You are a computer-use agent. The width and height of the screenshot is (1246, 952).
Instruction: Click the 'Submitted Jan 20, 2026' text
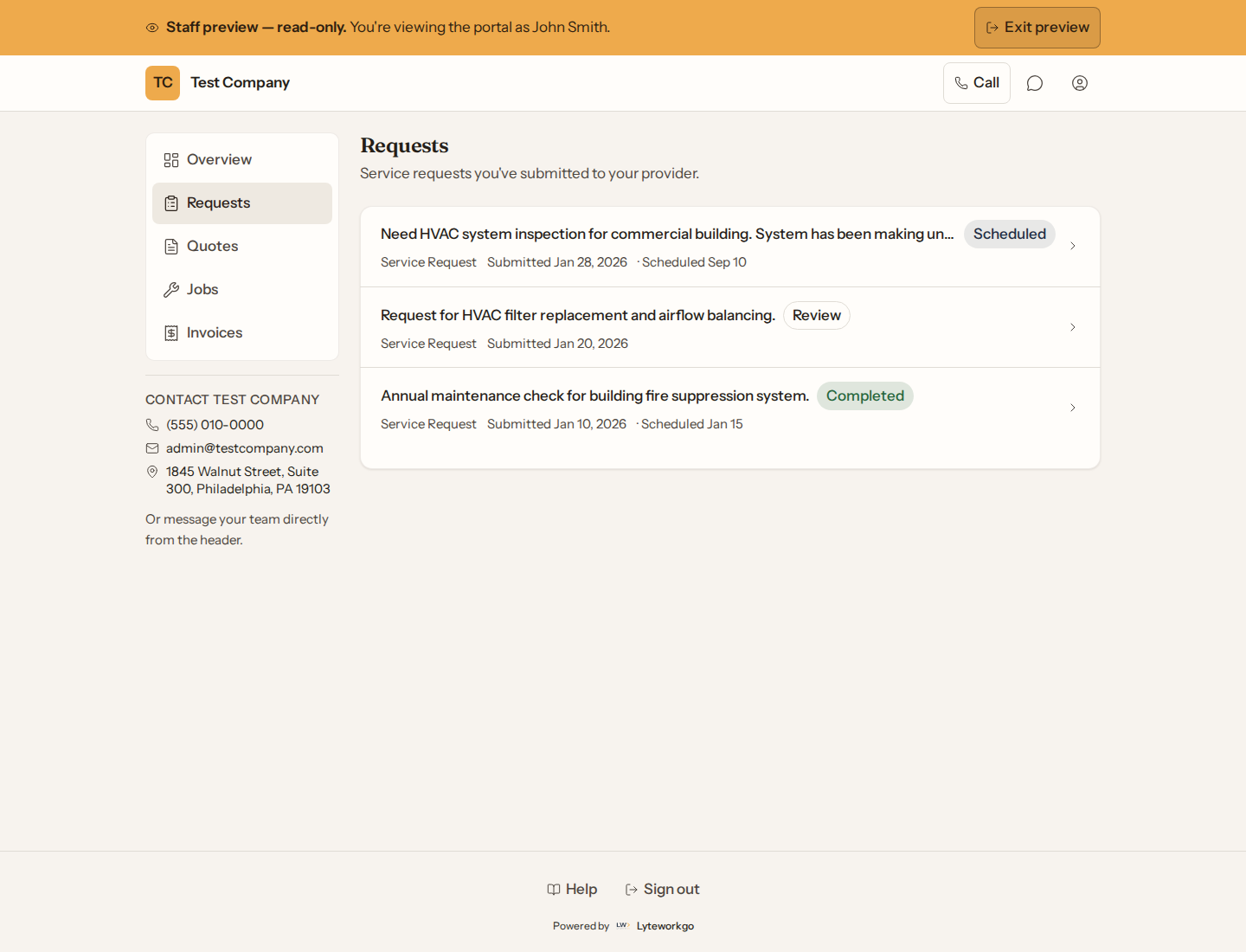click(557, 344)
